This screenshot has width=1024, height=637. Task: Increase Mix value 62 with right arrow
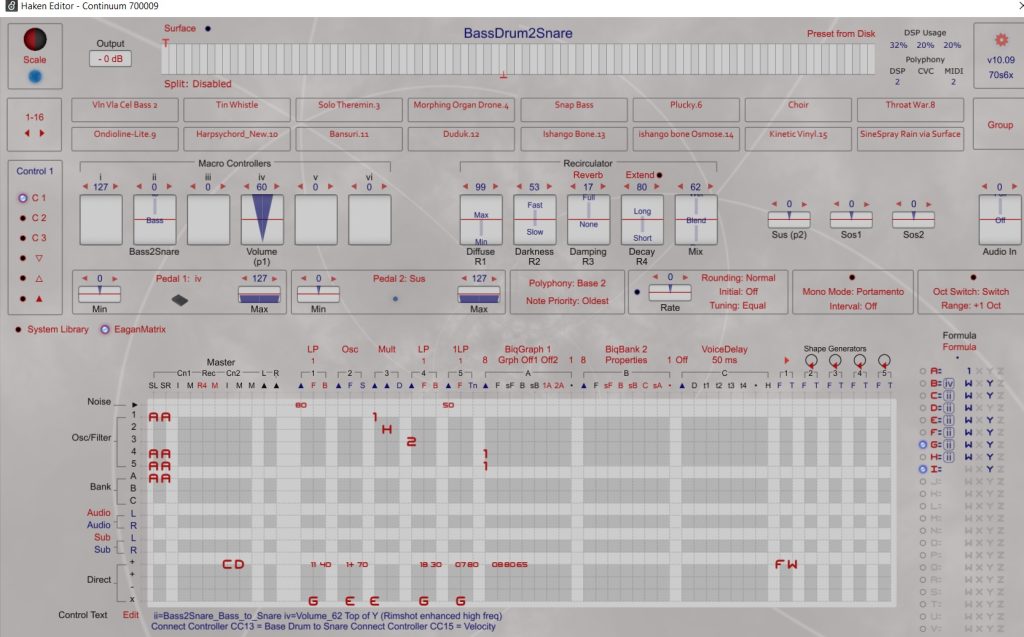[x=711, y=187]
